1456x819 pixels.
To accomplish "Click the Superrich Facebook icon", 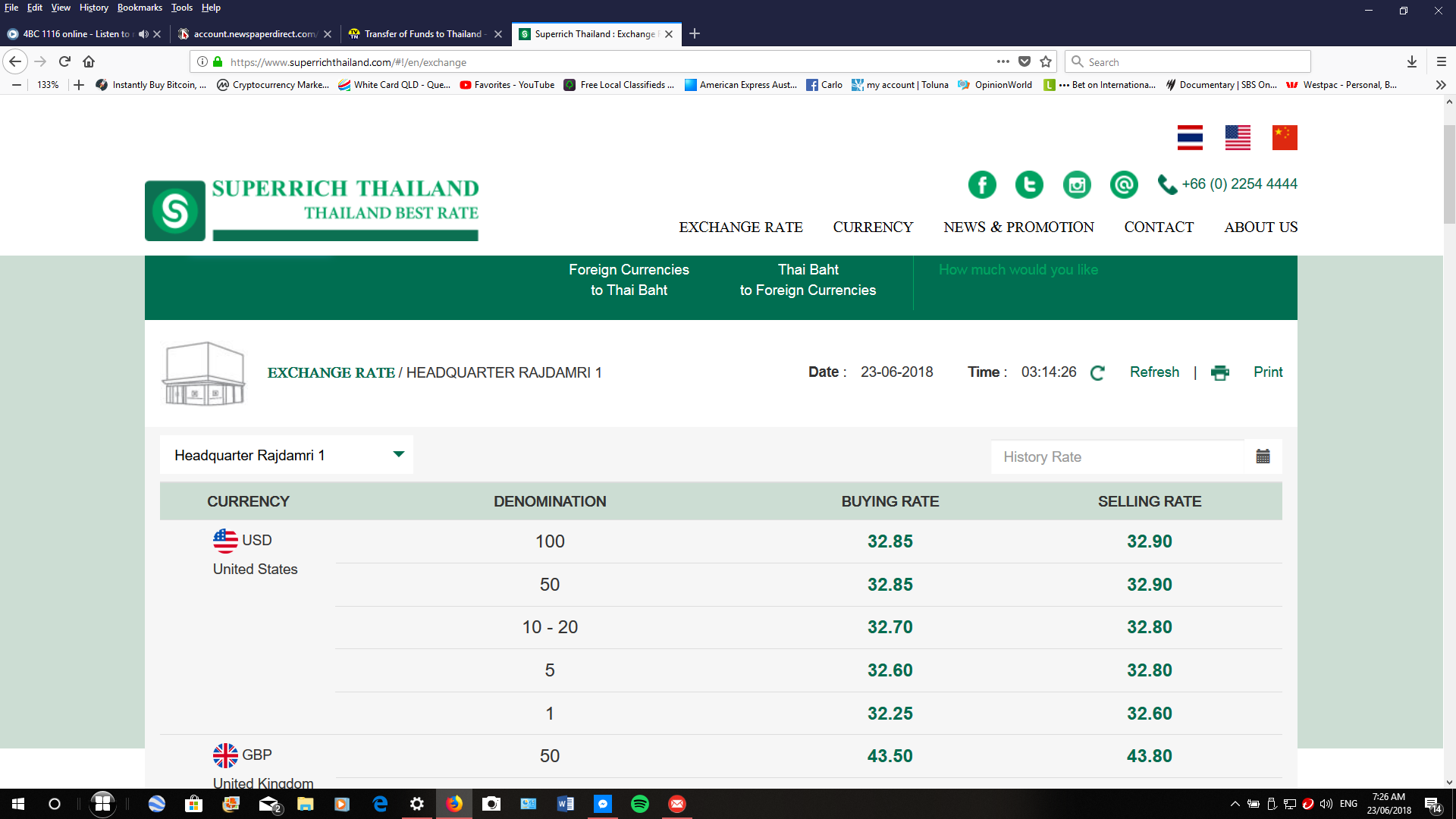I will pos(982,184).
